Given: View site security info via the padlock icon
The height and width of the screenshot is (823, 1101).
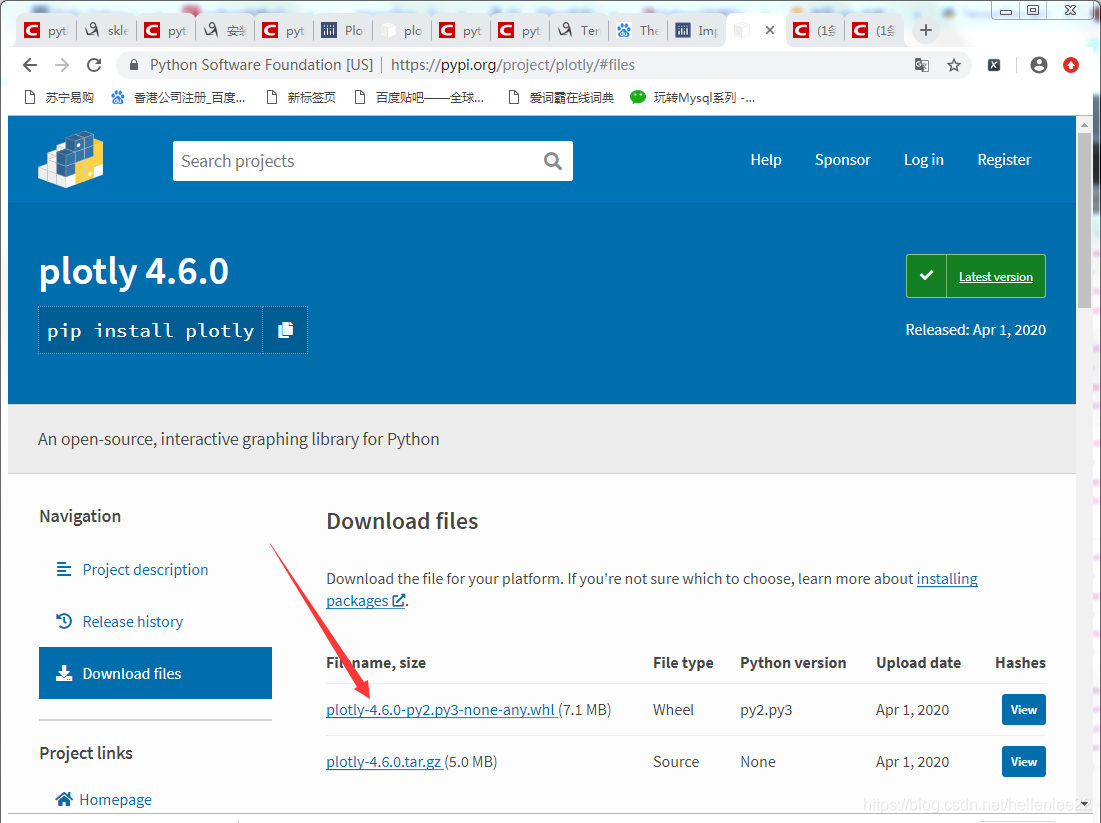Looking at the screenshot, I should (133, 64).
